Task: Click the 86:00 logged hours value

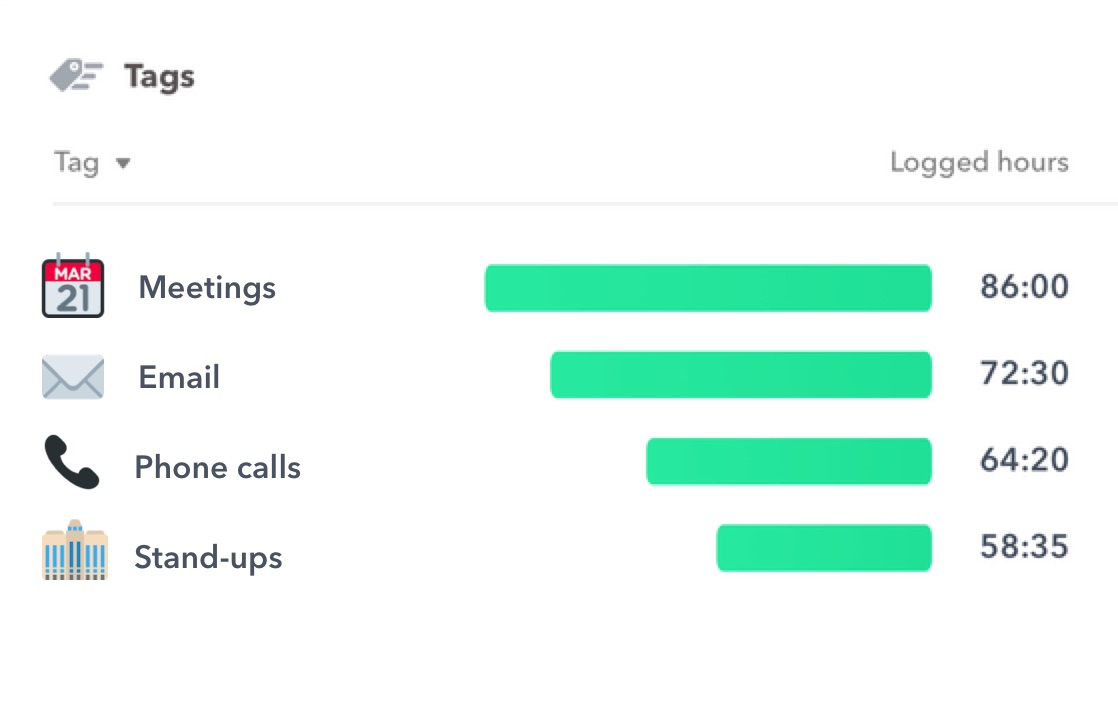Action: (1024, 288)
